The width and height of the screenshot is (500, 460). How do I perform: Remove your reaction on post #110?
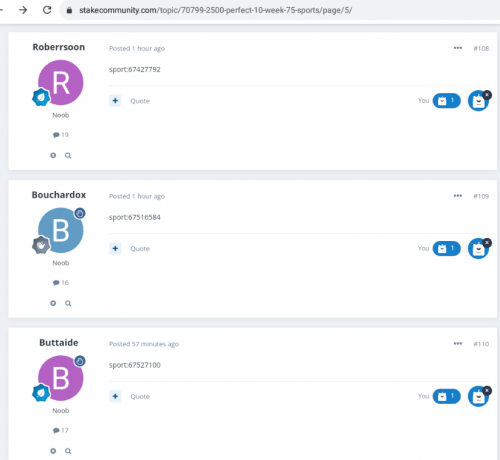pyautogui.click(x=487, y=390)
